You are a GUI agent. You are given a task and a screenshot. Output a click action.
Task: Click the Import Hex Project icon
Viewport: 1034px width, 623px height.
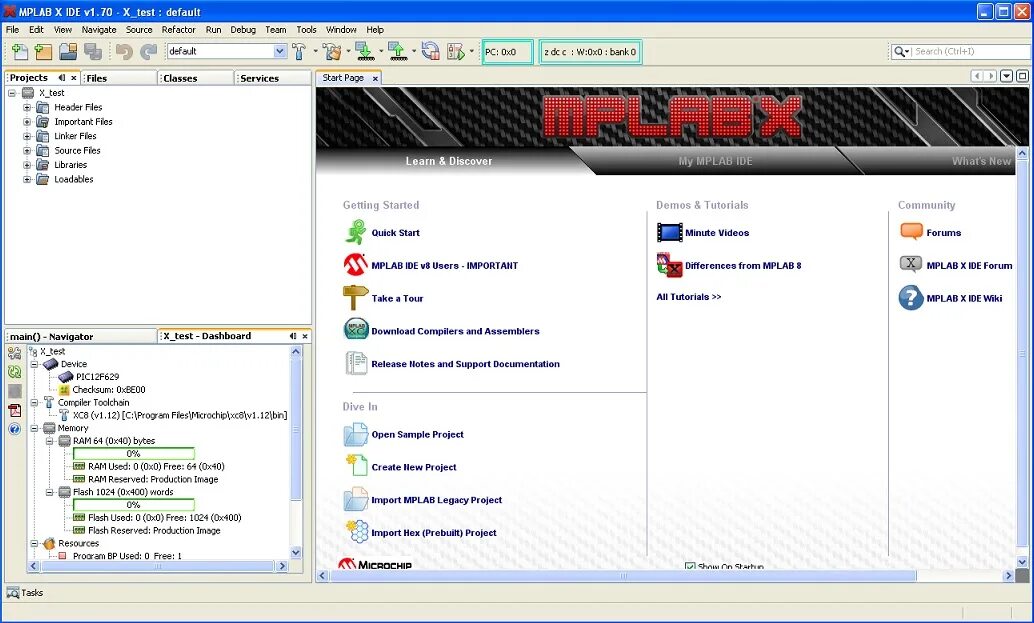357,532
